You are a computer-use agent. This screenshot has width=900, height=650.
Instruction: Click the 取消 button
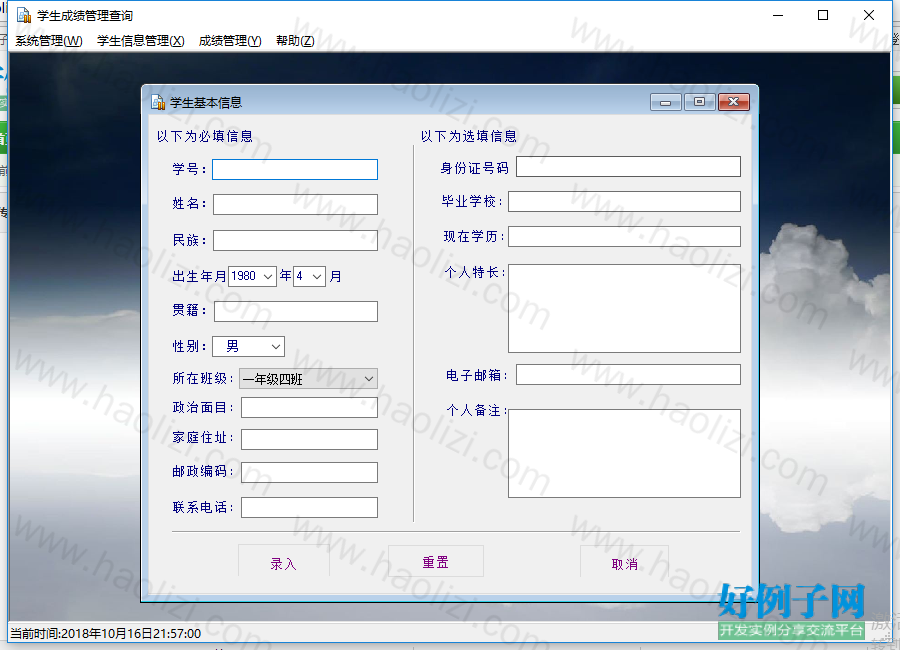click(x=624, y=563)
